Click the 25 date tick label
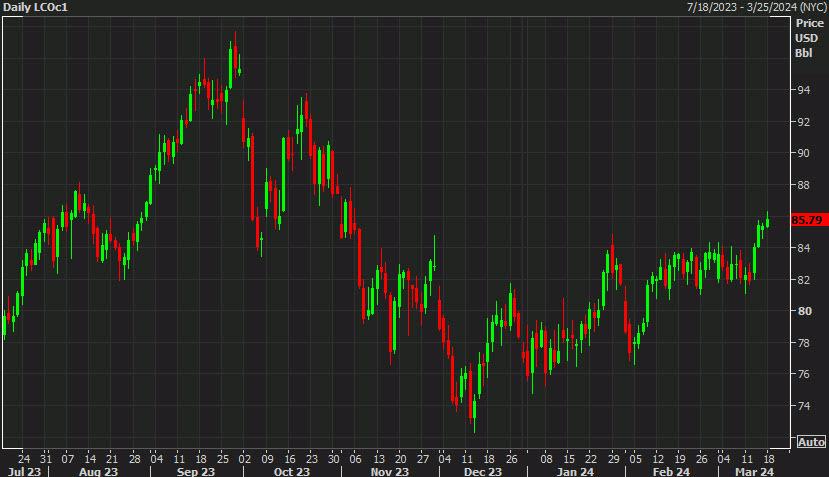Screen dimensions: 829x477 [223, 458]
